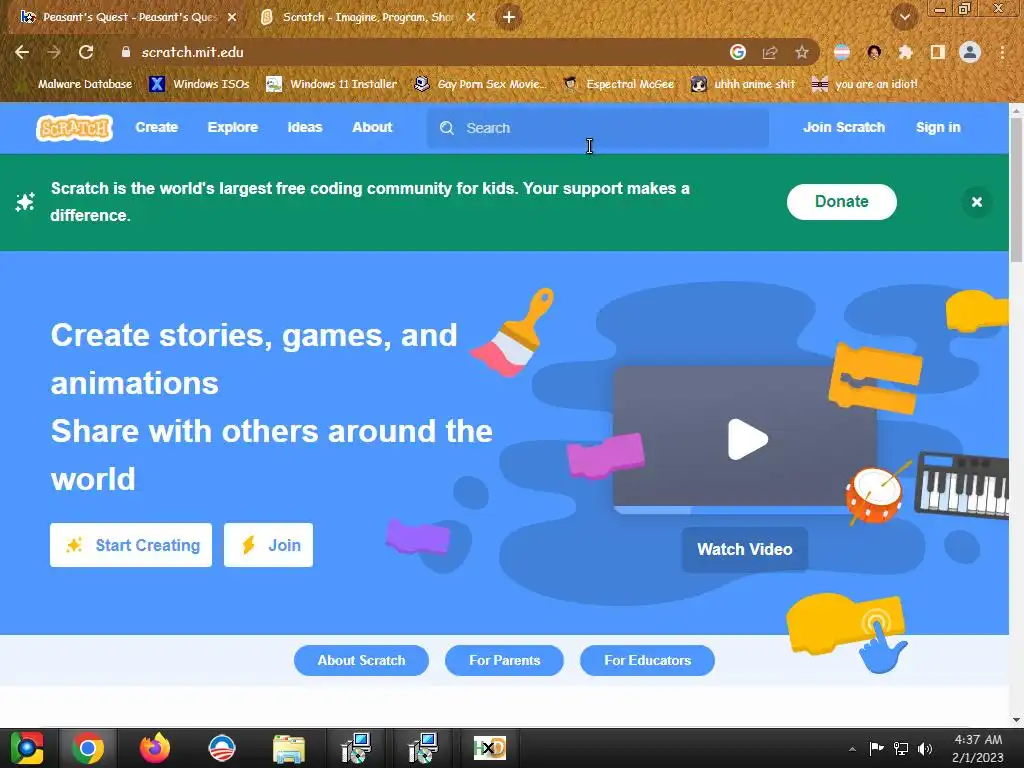Image resolution: width=1024 pixels, height=768 pixels.
Task: Click the Action Center flag icon
Action: click(876, 748)
